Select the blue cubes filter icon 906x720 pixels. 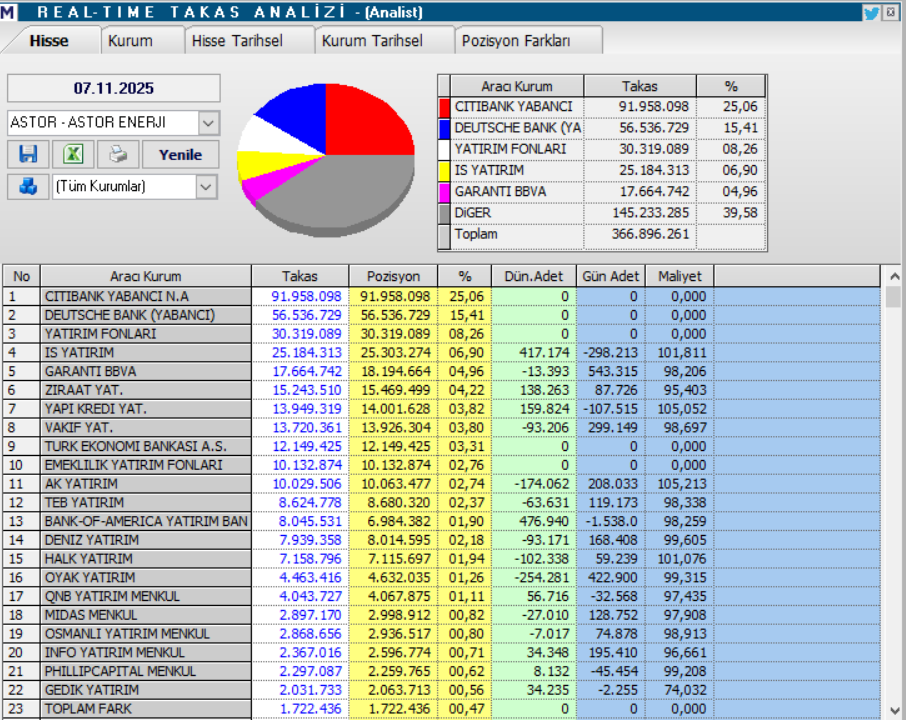[x=28, y=188]
